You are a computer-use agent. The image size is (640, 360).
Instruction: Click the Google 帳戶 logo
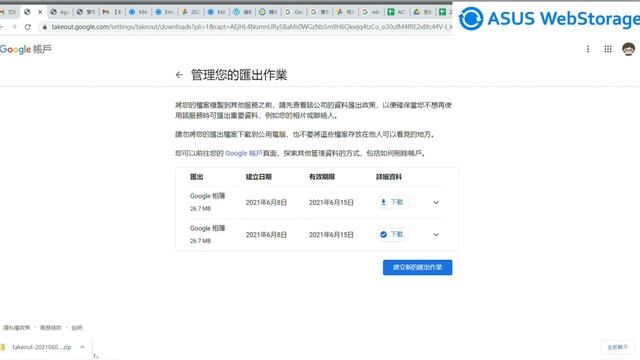point(25,49)
